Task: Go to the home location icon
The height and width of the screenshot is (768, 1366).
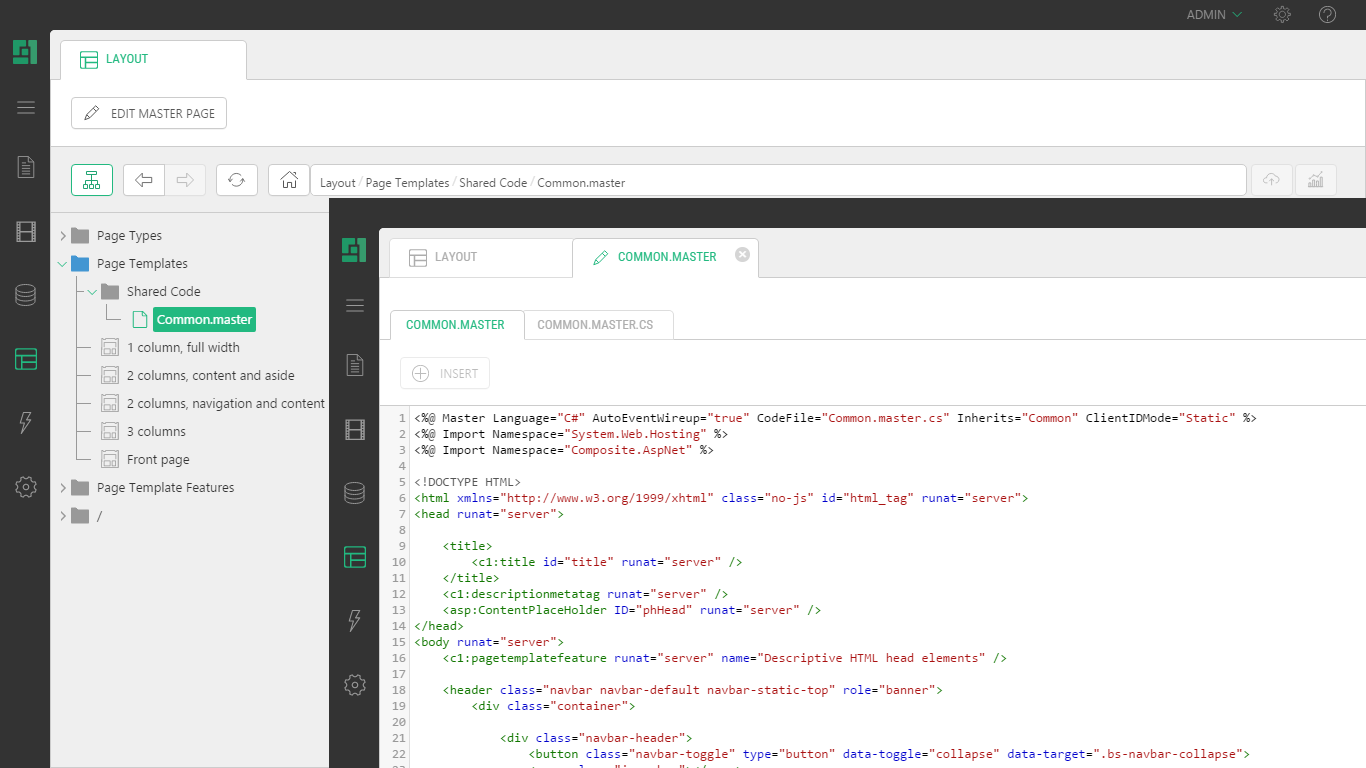Action: (x=289, y=180)
